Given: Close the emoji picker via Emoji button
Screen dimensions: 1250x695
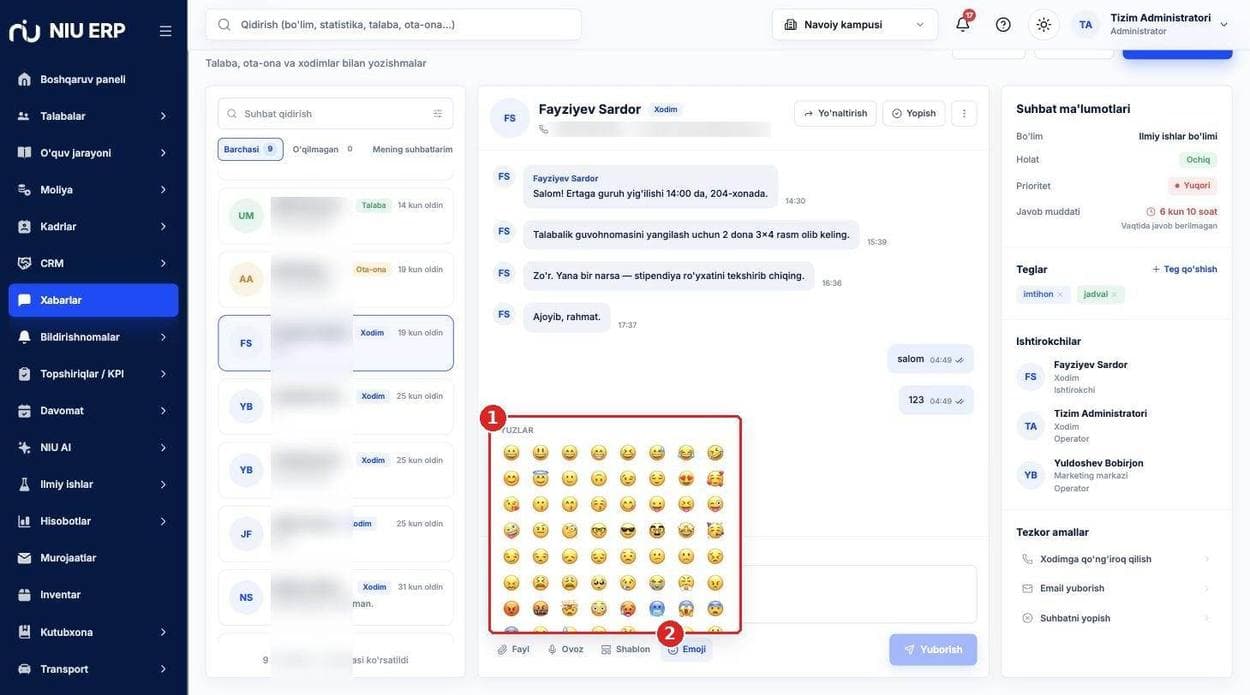Looking at the screenshot, I should pos(686,649).
